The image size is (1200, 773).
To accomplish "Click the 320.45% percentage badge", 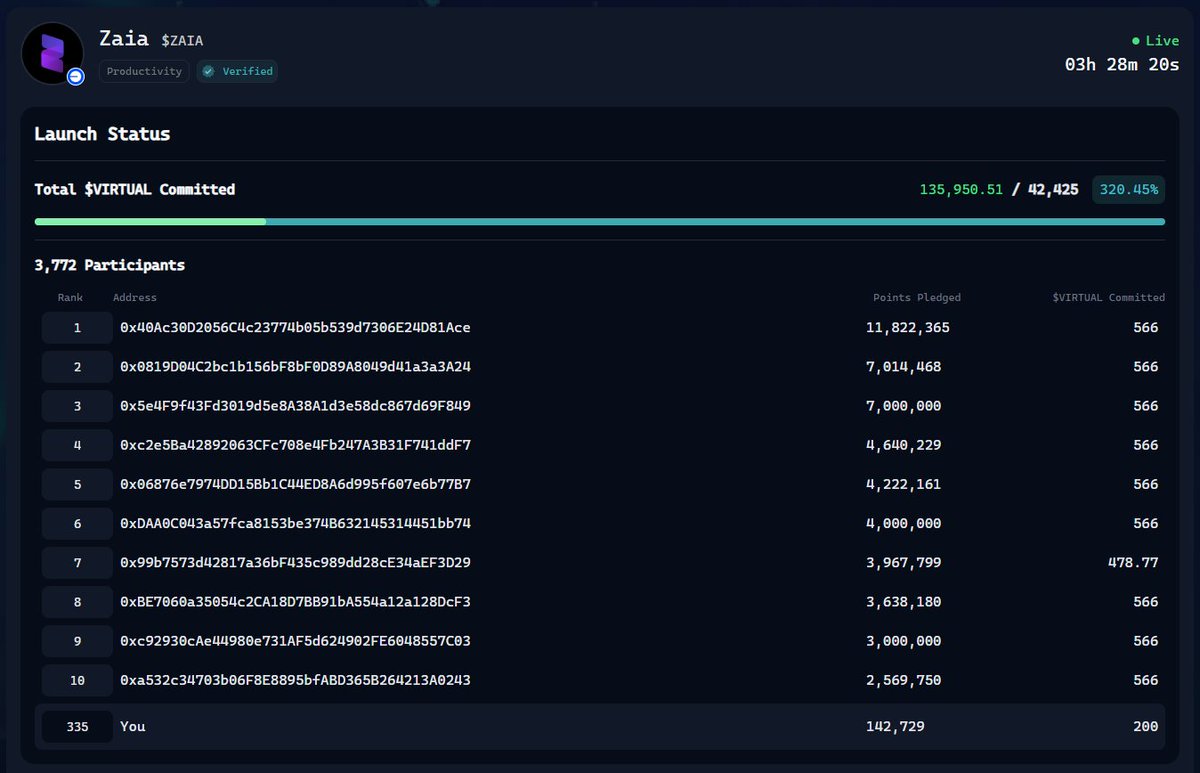I will pos(1128,189).
